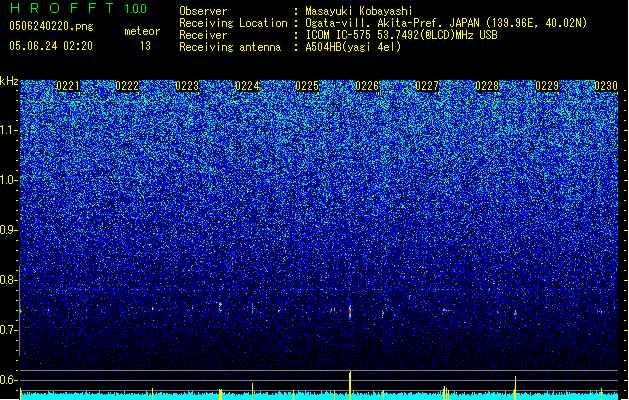The height and width of the screenshot is (400, 629).
Task: Click the HROFFT 1.0.0 title text
Action: point(79,8)
